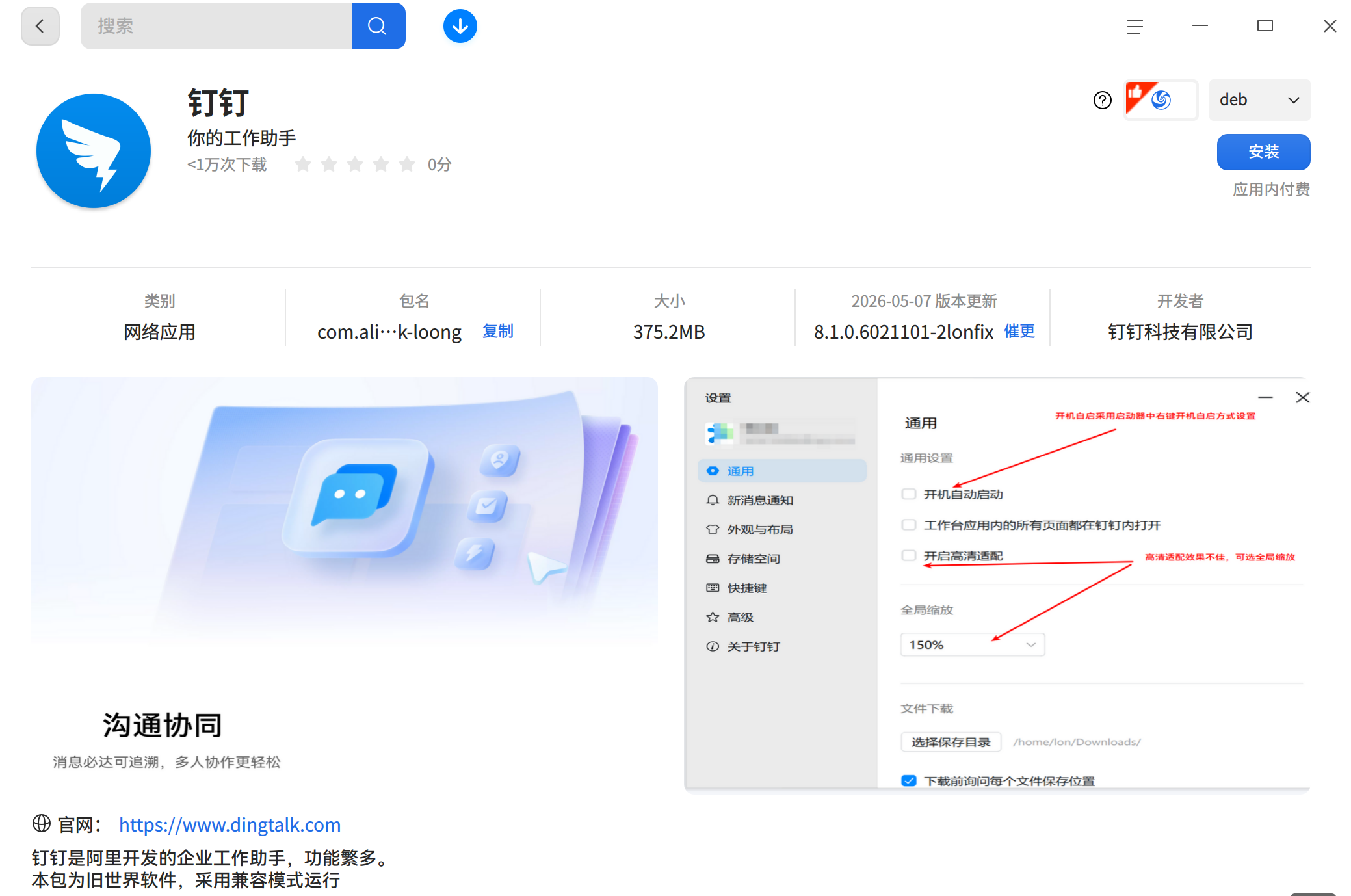
Task: Open the hamburger main menu
Action: coord(1135,26)
